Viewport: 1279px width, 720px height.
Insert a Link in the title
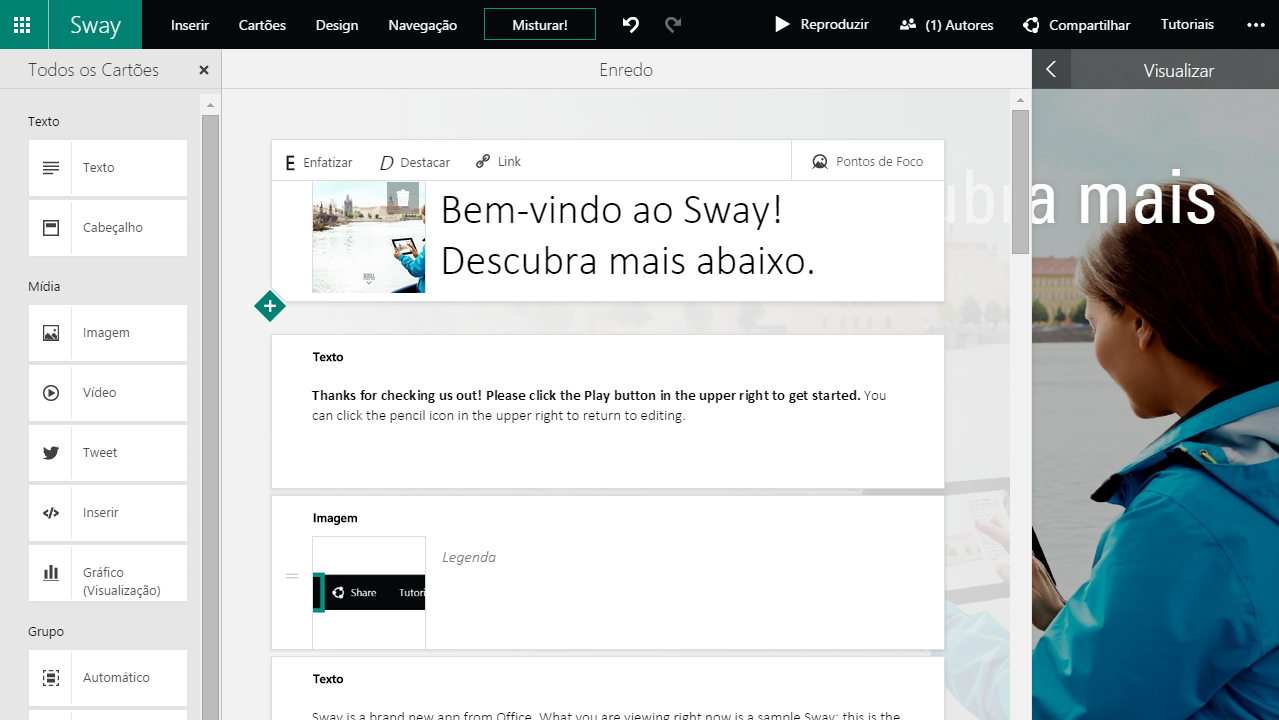[498, 161]
